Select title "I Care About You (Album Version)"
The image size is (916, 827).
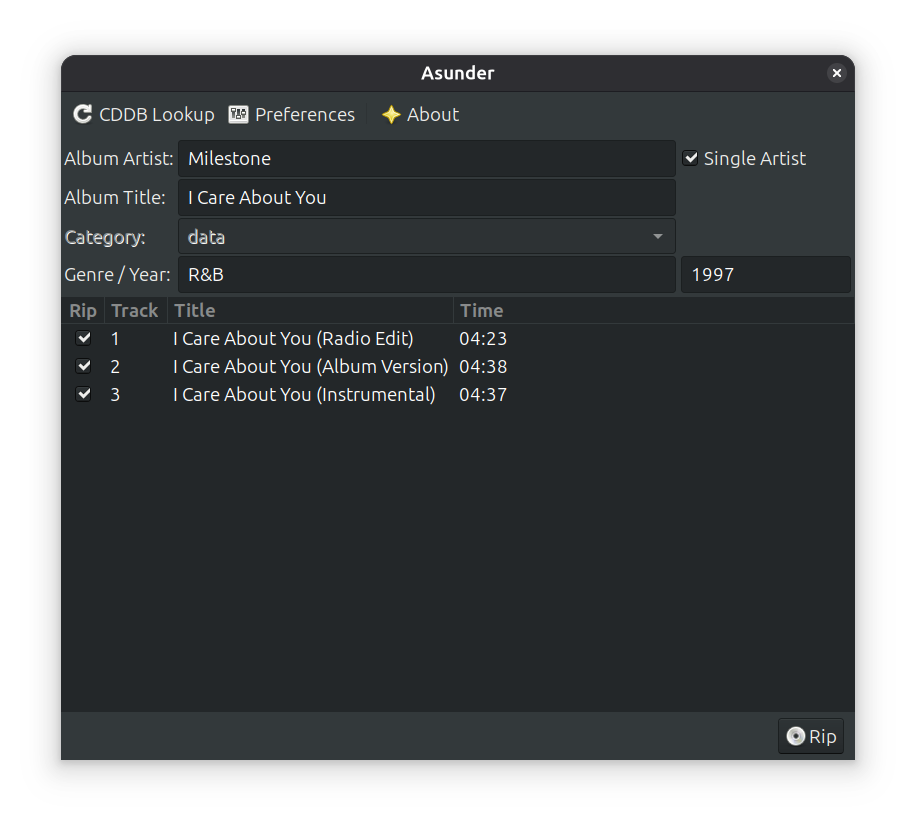[311, 367]
